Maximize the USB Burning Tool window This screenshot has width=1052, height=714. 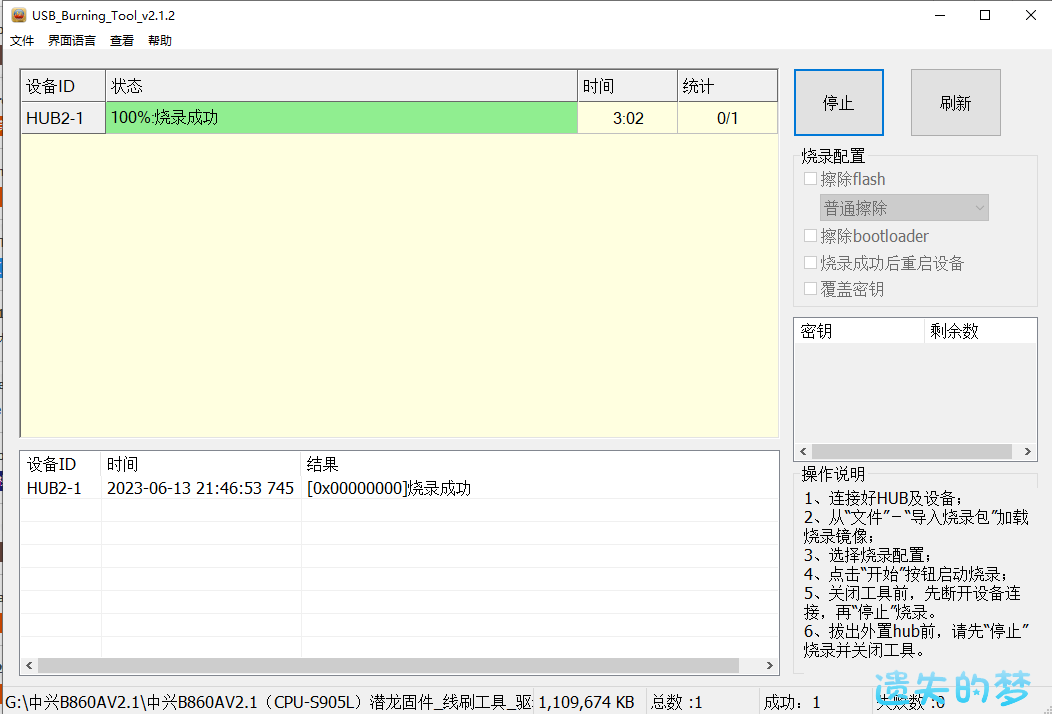point(985,15)
